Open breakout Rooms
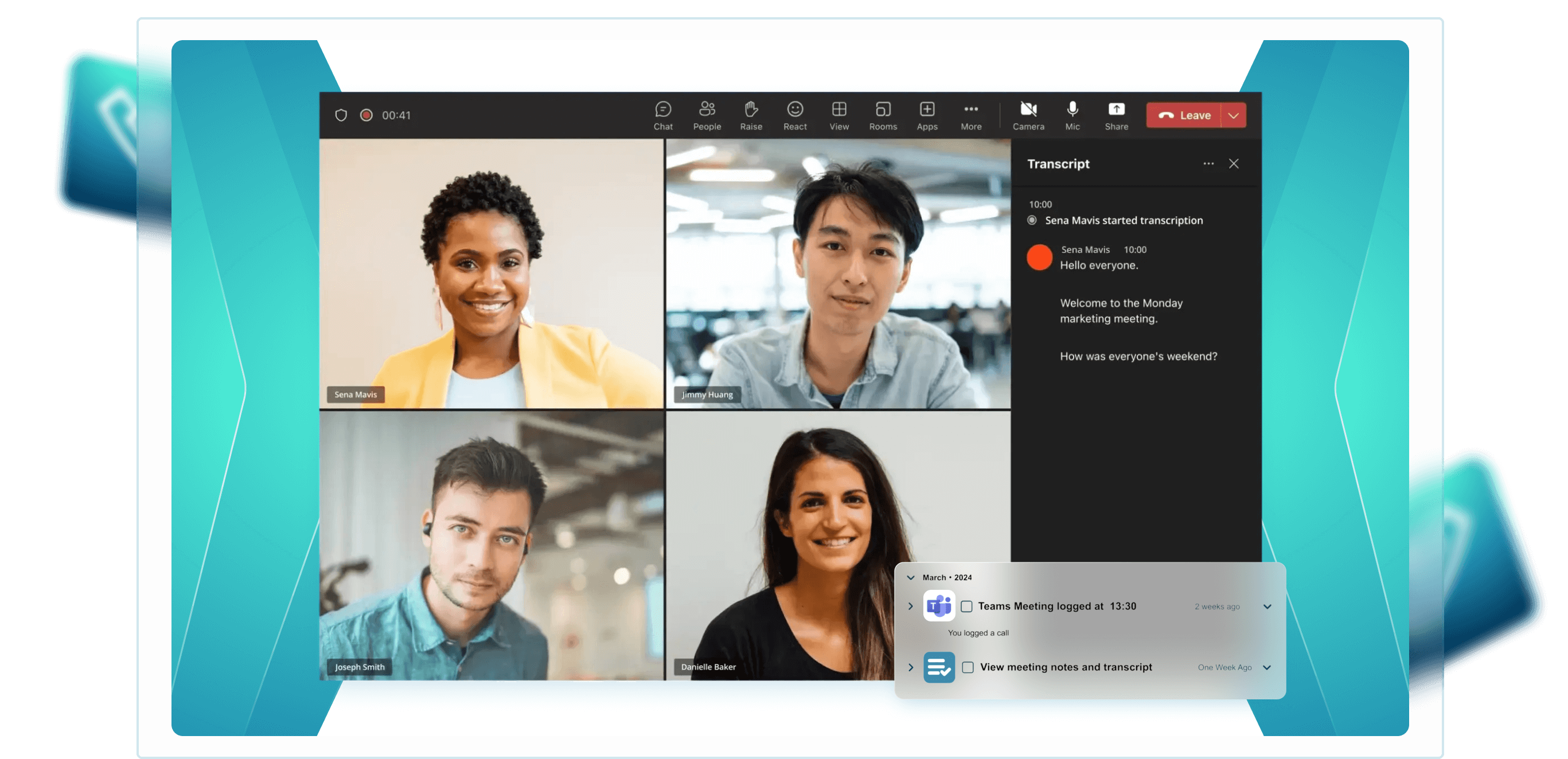The width and height of the screenshot is (1568, 759). [x=883, y=115]
